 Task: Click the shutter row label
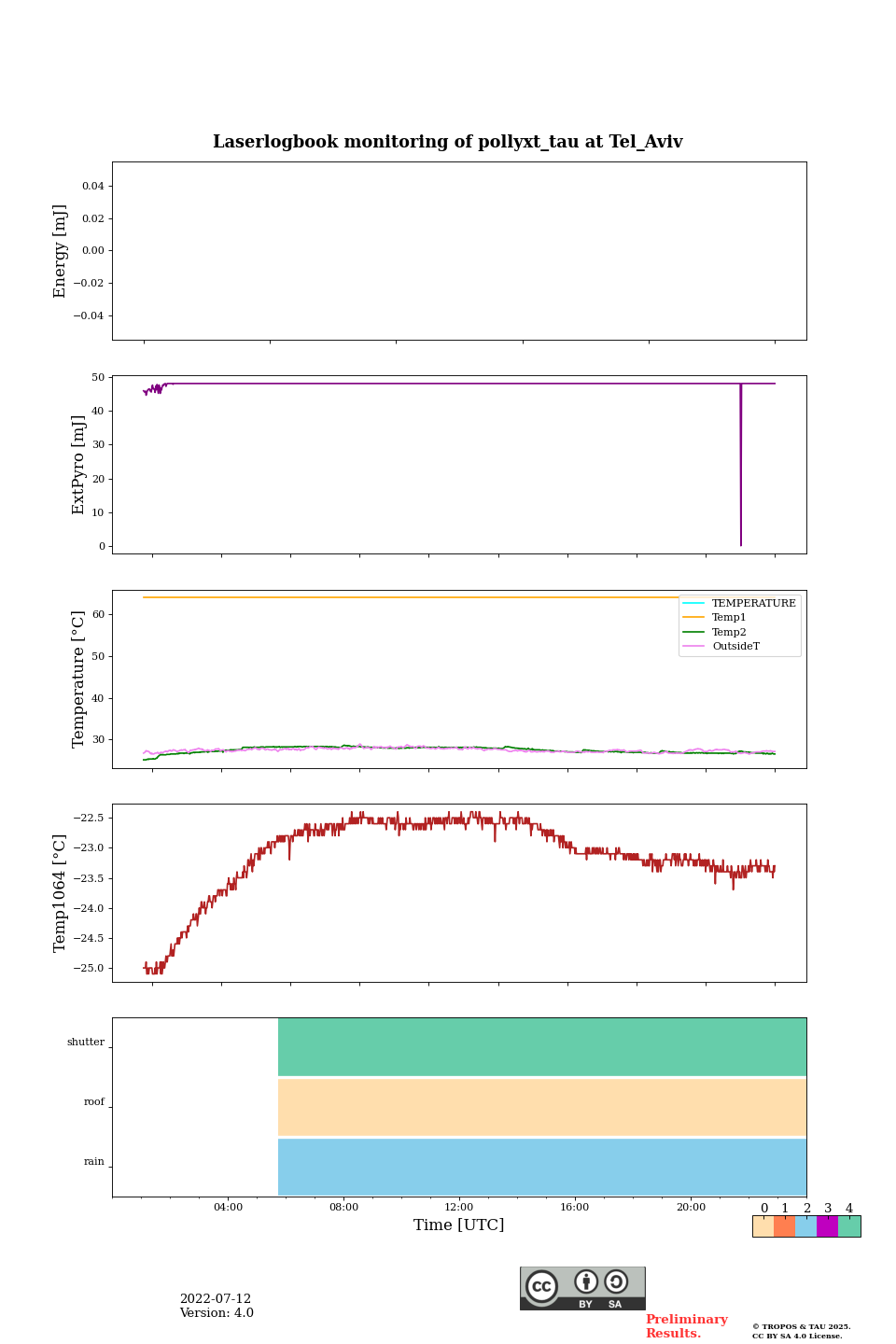tap(86, 1043)
